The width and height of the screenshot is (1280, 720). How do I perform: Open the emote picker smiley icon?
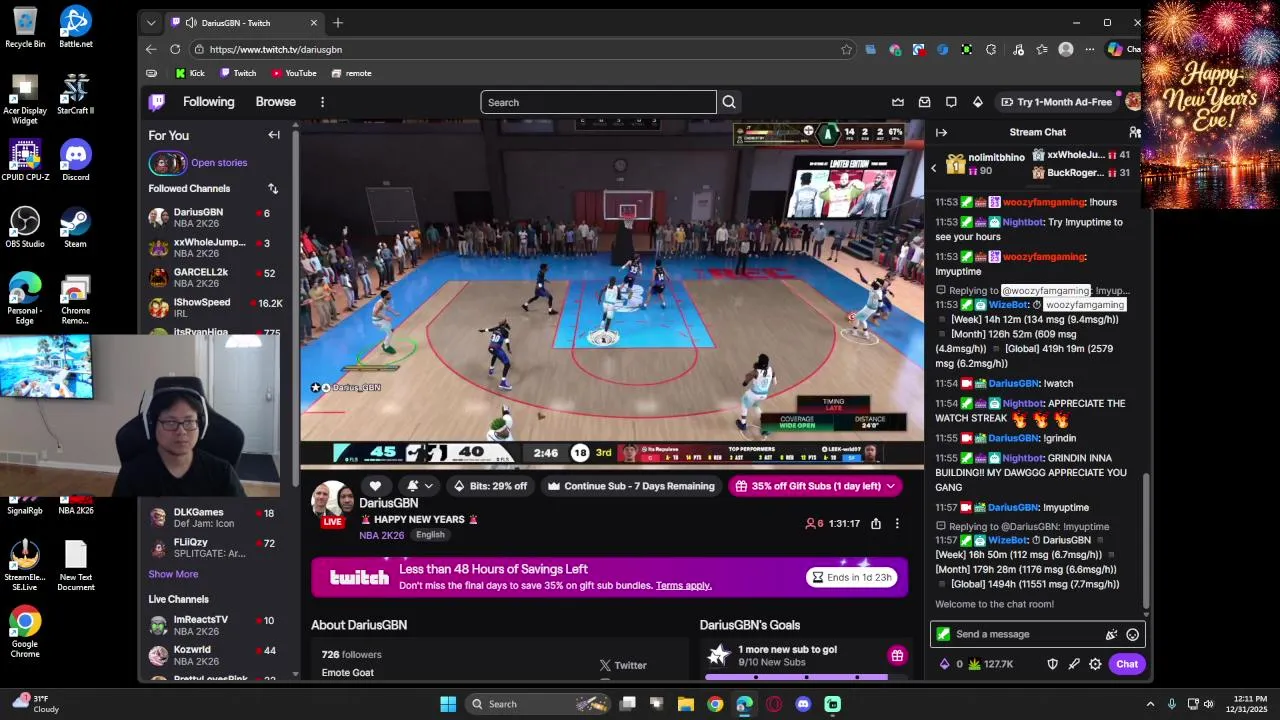1132,634
